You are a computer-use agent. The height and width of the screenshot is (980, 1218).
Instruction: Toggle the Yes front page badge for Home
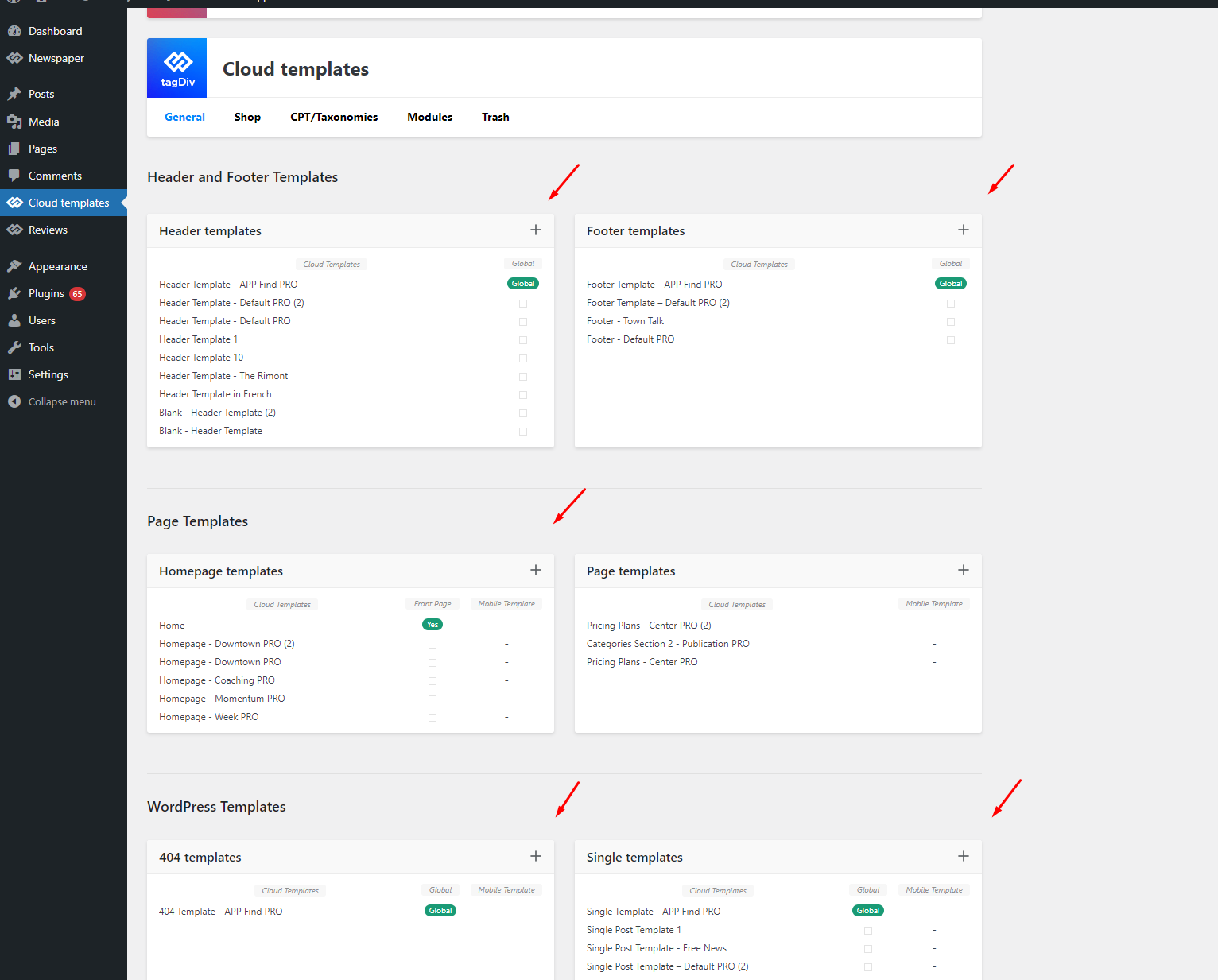433,625
